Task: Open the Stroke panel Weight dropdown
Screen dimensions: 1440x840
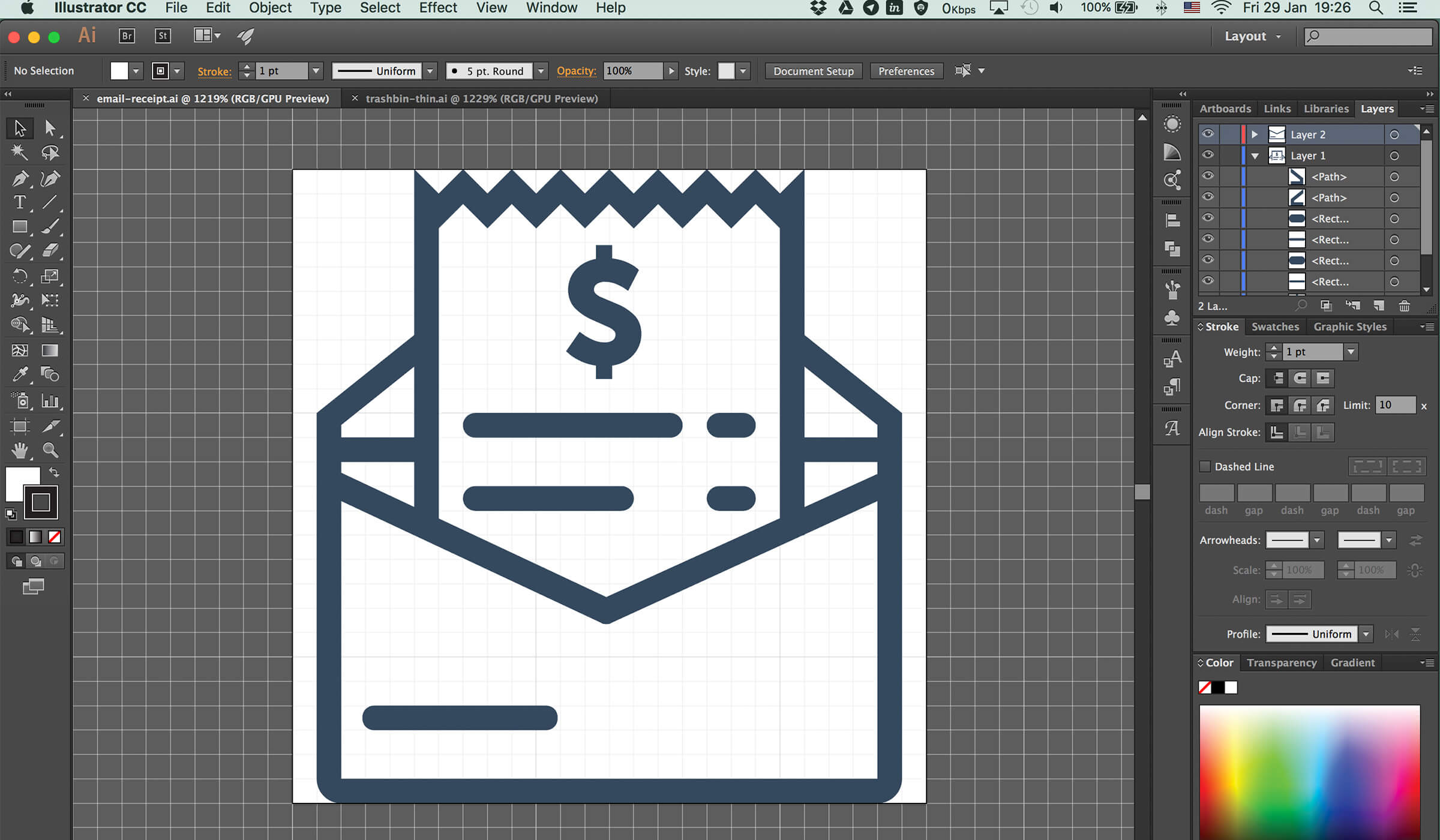Action: point(1351,352)
